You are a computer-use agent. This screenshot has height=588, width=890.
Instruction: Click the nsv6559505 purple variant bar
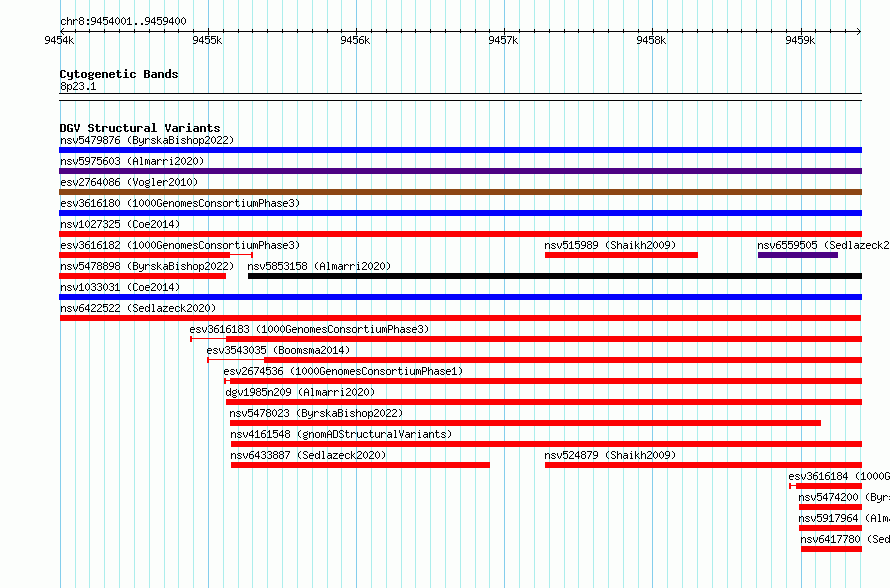pos(797,255)
